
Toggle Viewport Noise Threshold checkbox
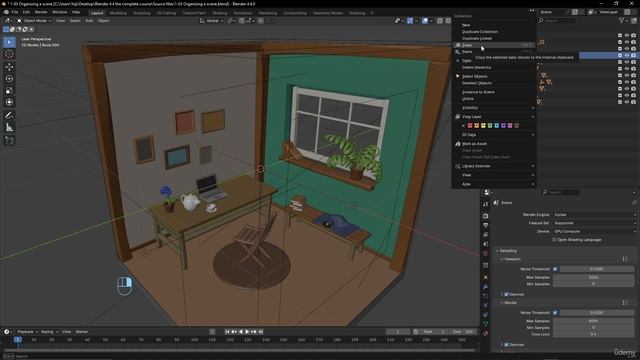tap(555, 269)
